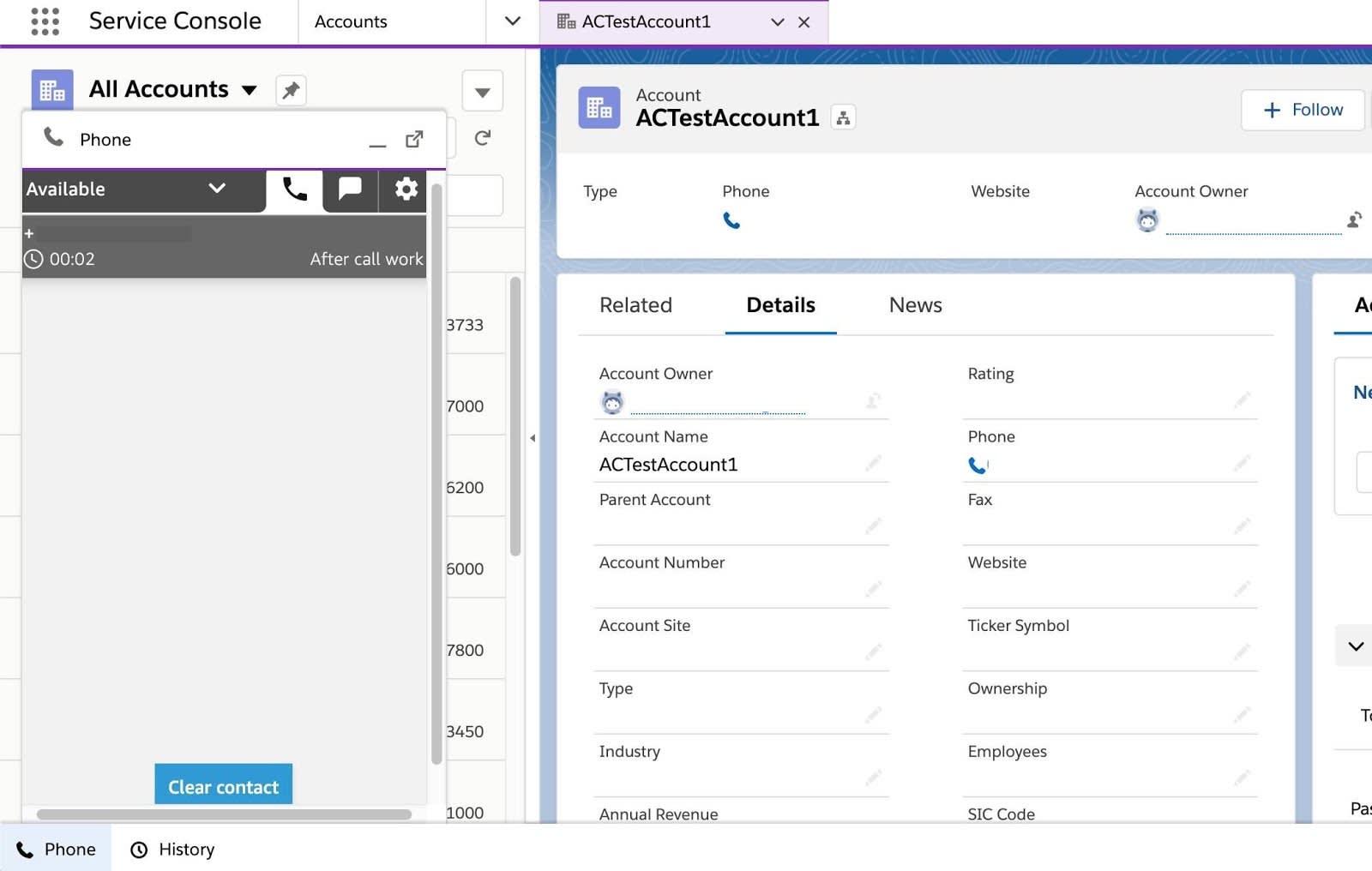Switch to the Details tab

[780, 305]
